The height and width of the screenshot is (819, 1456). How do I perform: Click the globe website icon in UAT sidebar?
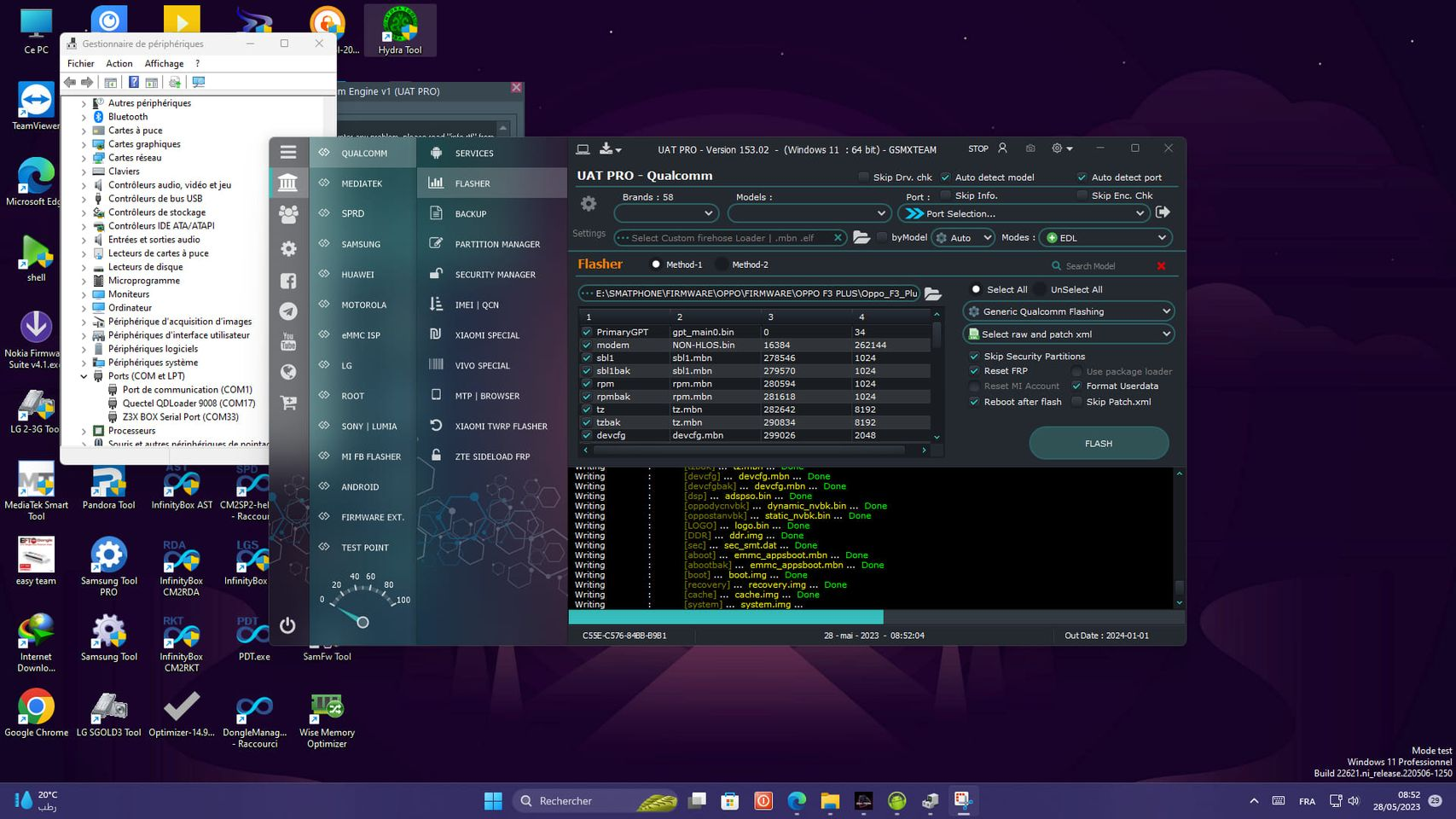point(288,372)
